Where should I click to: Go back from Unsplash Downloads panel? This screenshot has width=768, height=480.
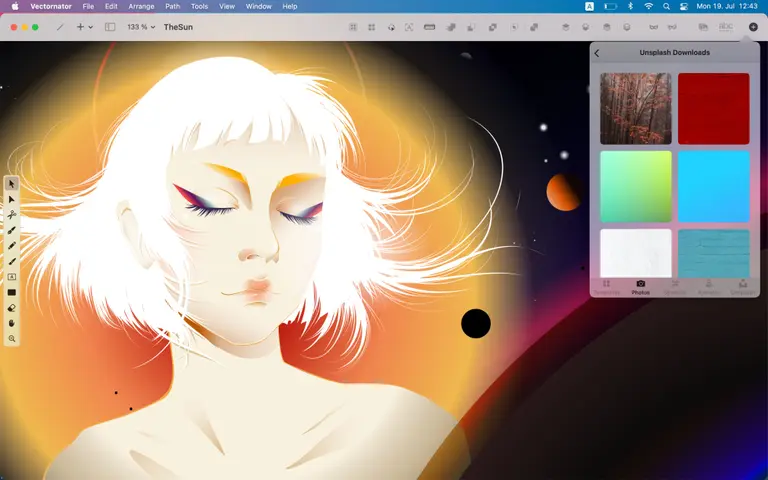pos(597,53)
